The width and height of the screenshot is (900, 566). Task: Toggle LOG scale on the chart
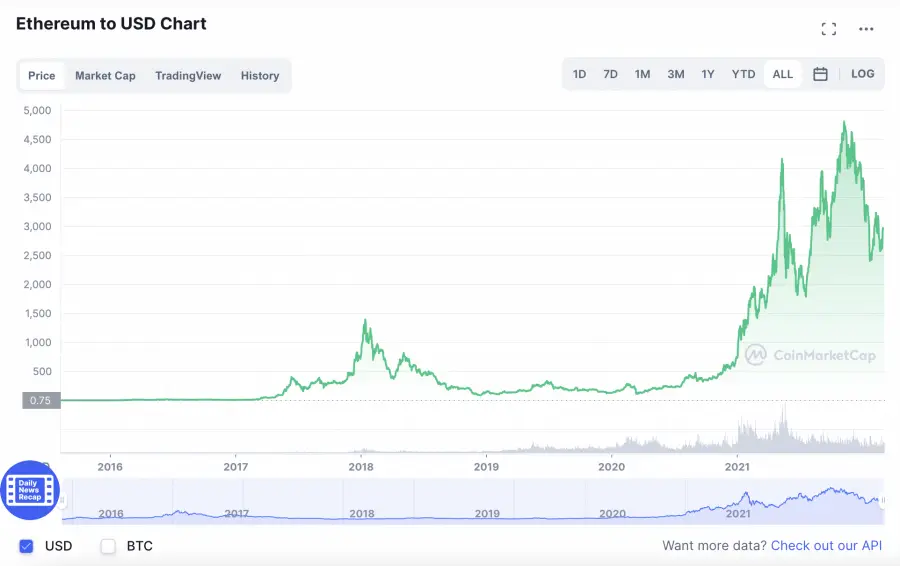tap(862, 74)
